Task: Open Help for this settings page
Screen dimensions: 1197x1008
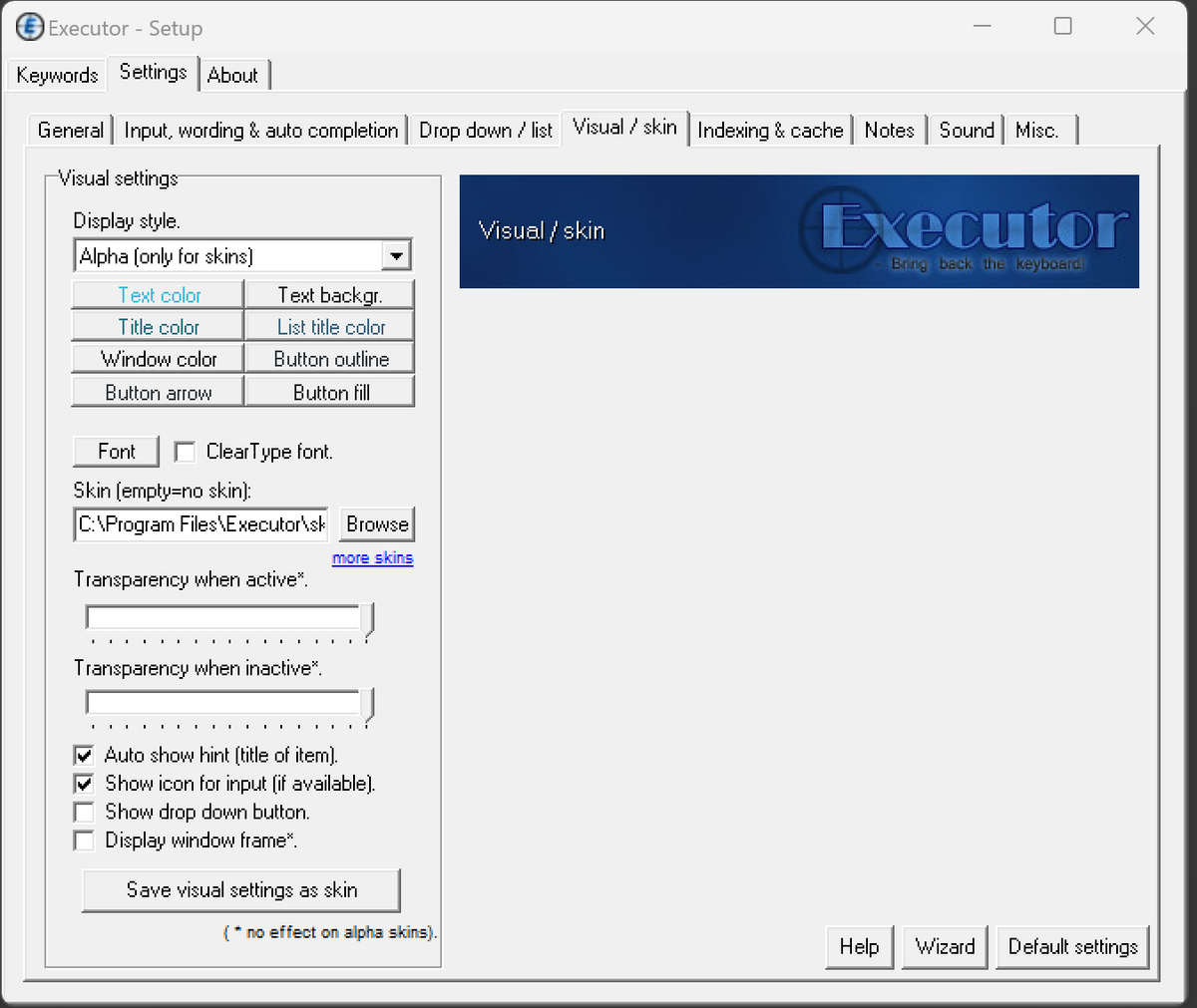Action: tap(859, 947)
